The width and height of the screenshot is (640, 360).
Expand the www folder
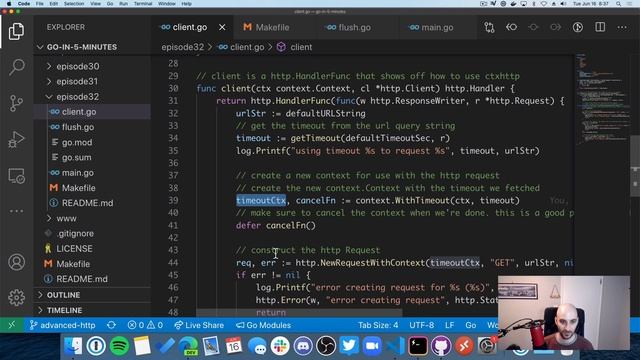pos(49,218)
